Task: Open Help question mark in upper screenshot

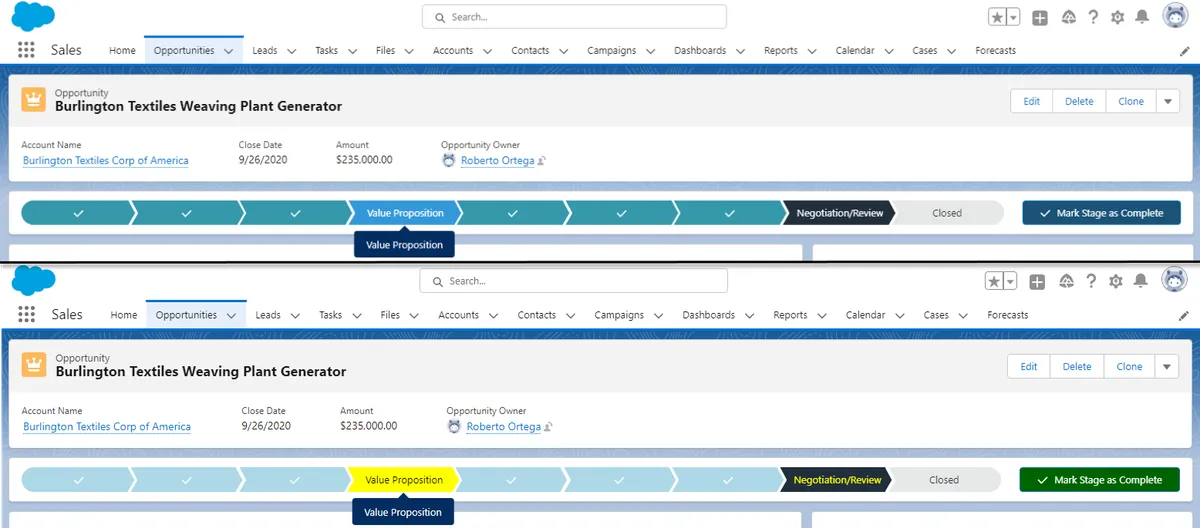Action: click(x=1094, y=17)
